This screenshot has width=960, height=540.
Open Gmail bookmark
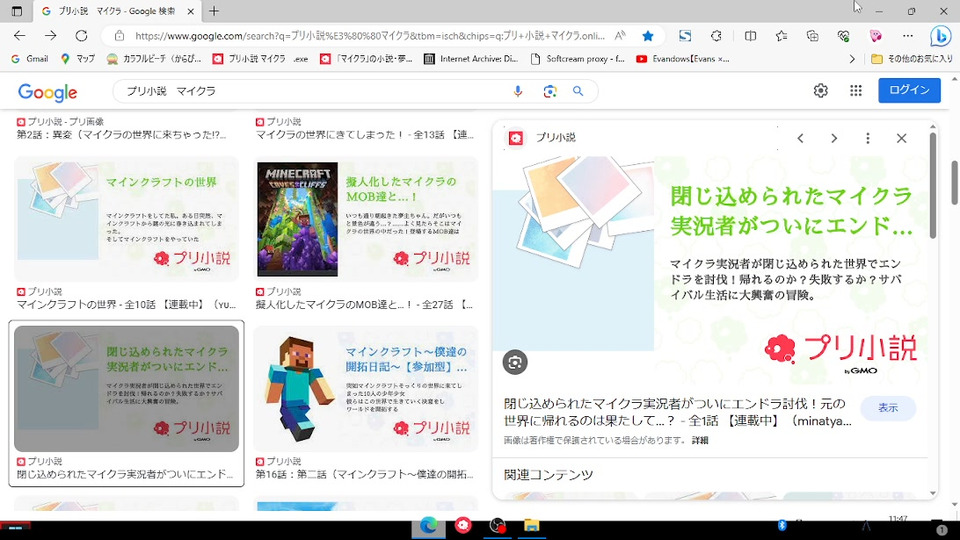tap(29, 59)
